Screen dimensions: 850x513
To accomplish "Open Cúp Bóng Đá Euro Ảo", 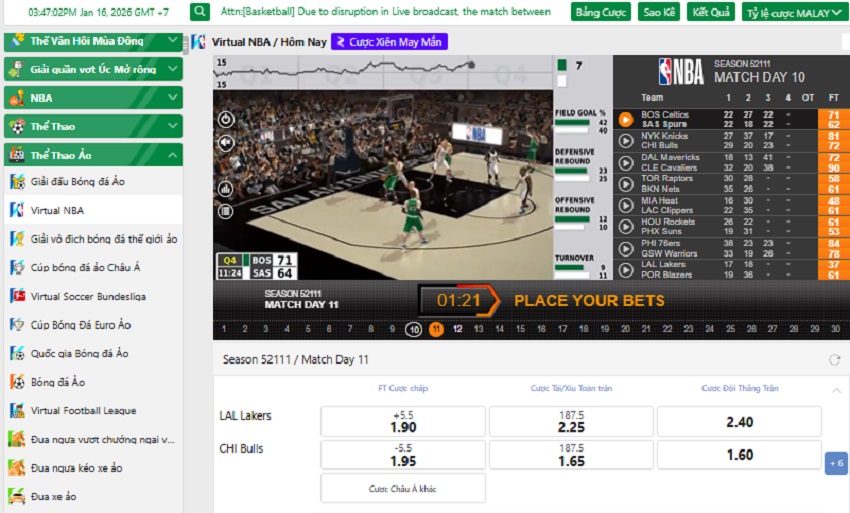I will point(93,325).
